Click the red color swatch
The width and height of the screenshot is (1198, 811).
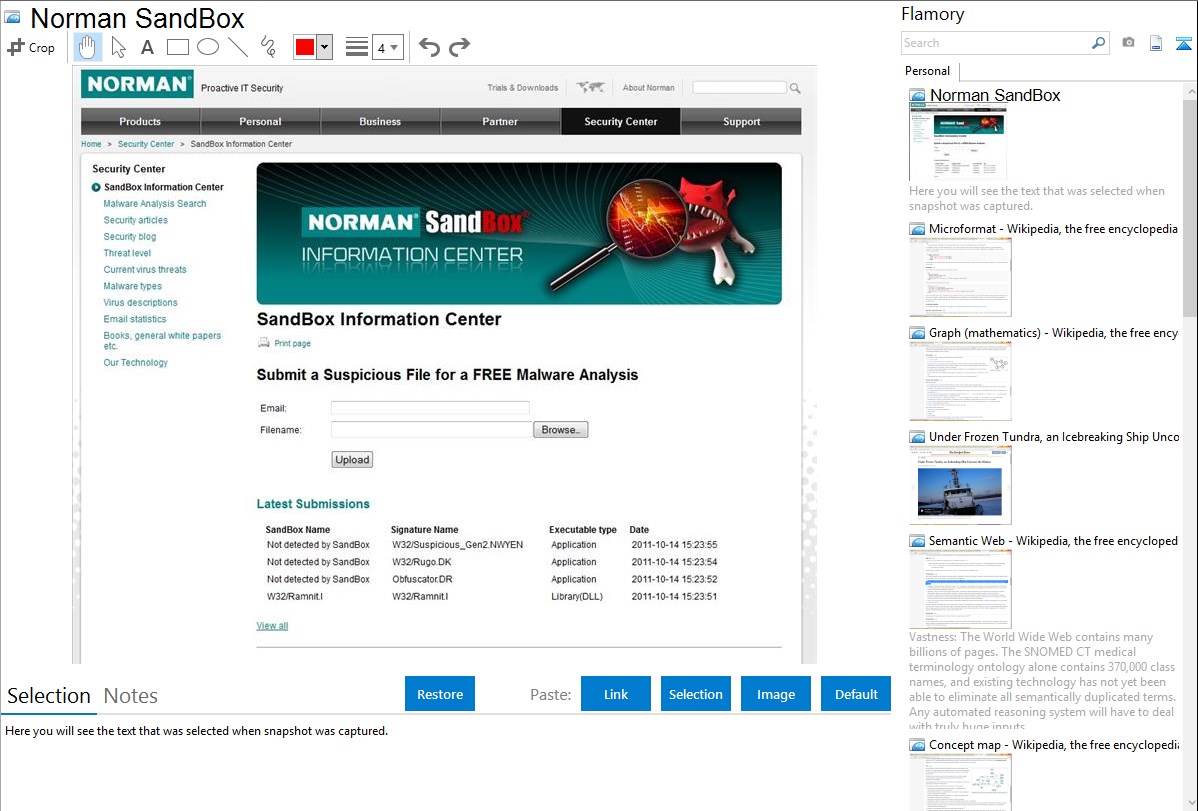(305, 47)
